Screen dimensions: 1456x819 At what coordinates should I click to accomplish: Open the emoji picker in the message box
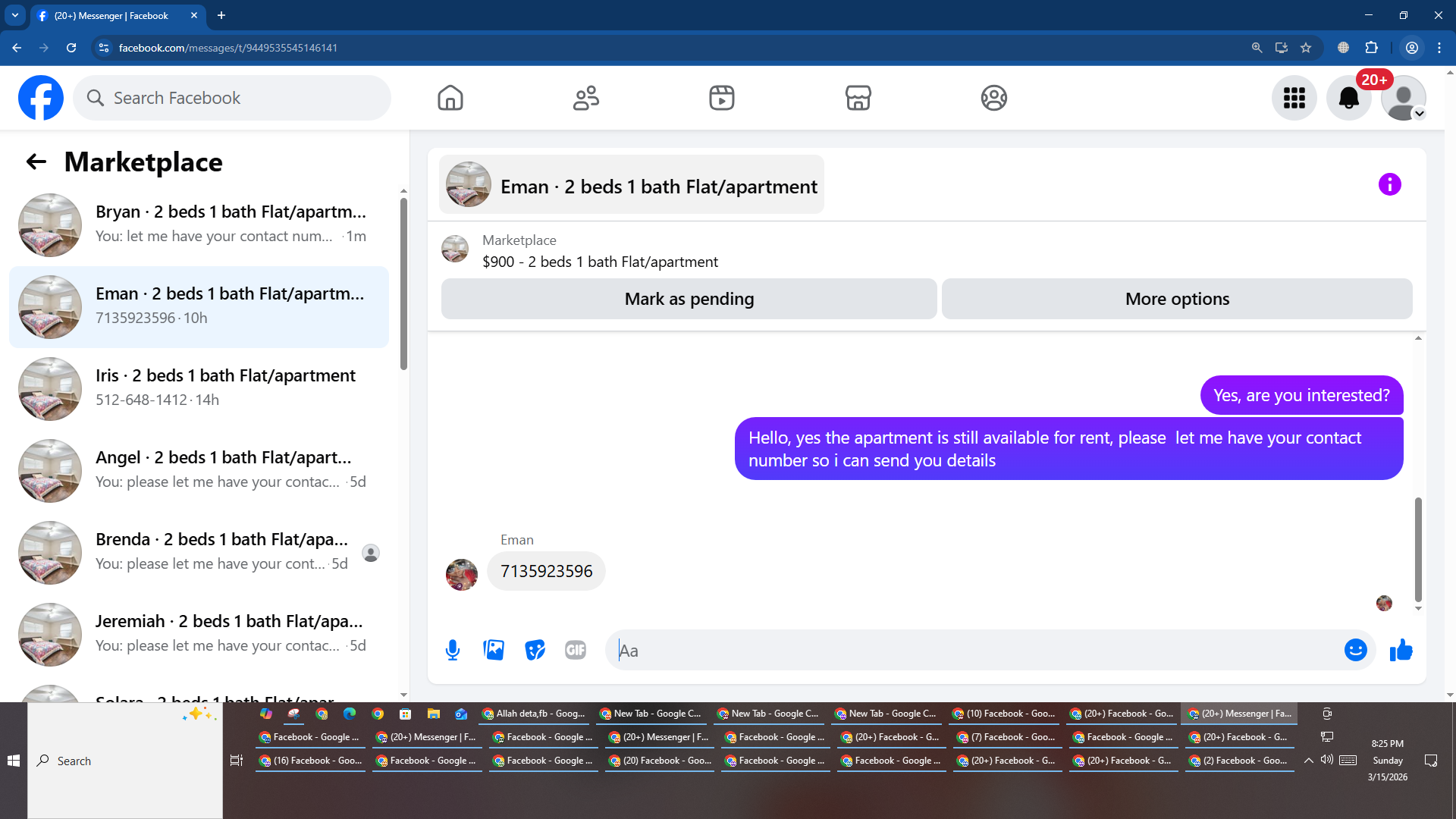(x=1355, y=650)
